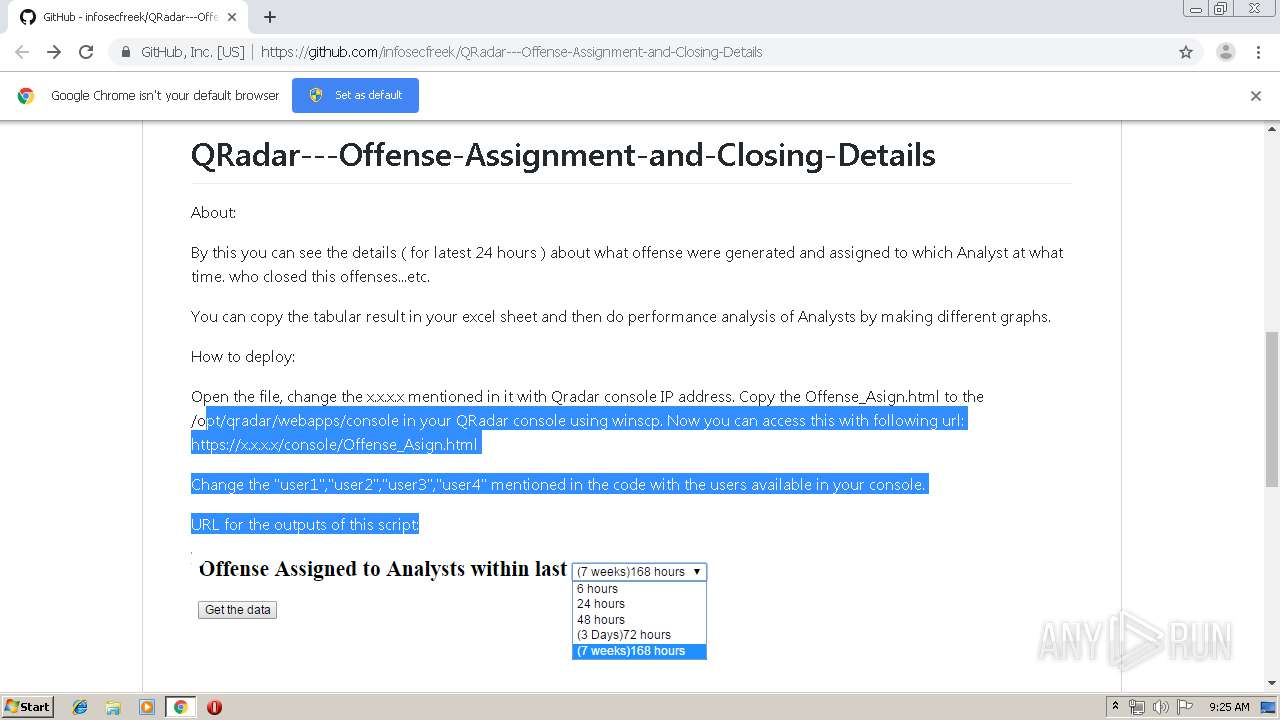The height and width of the screenshot is (720, 1280).
Task: Bookmark this page with the star
Action: click(1186, 52)
